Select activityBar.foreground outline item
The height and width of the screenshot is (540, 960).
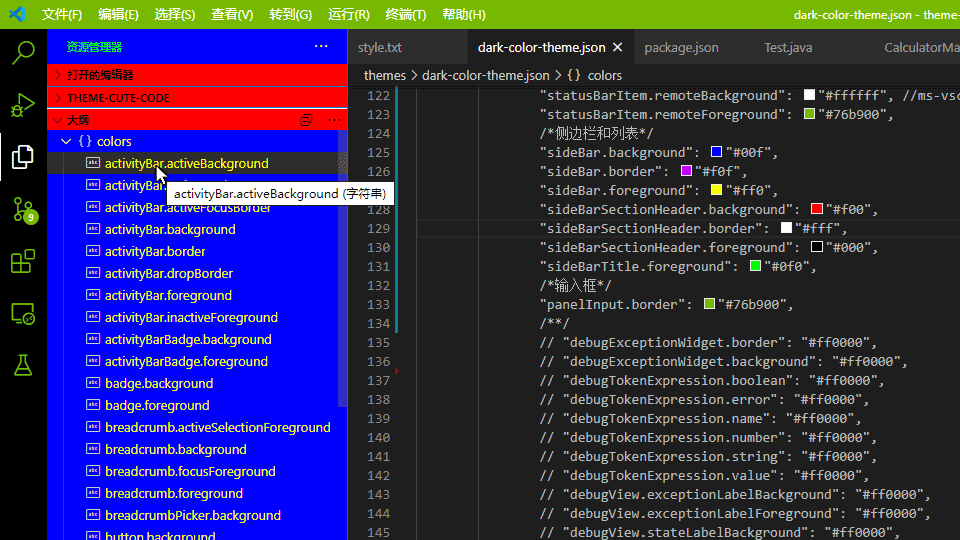[x=192, y=295]
